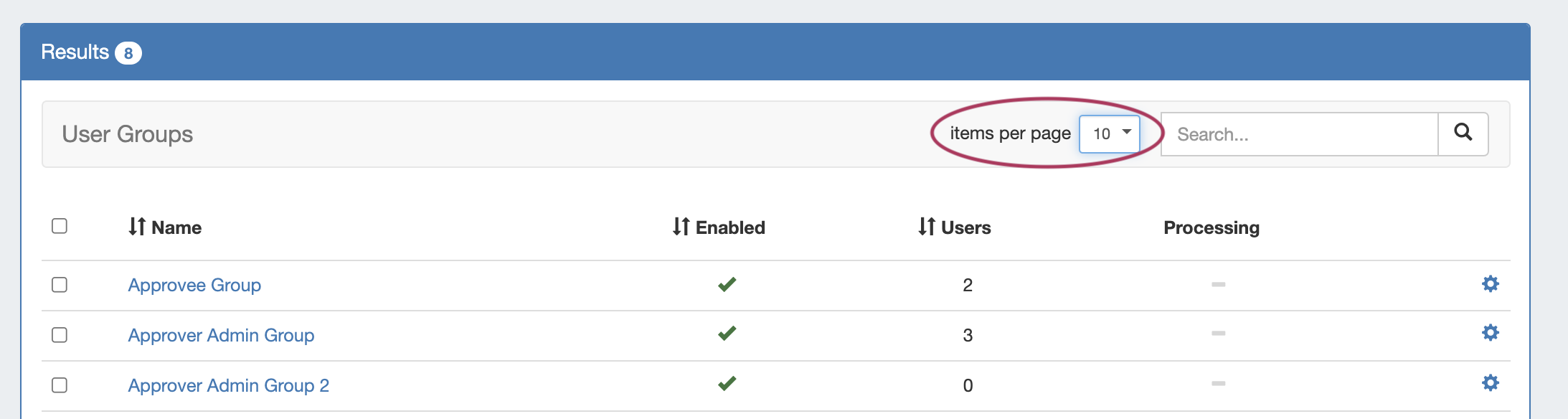
Task: Open the Approver Admin Group 2 link
Action: tap(228, 385)
